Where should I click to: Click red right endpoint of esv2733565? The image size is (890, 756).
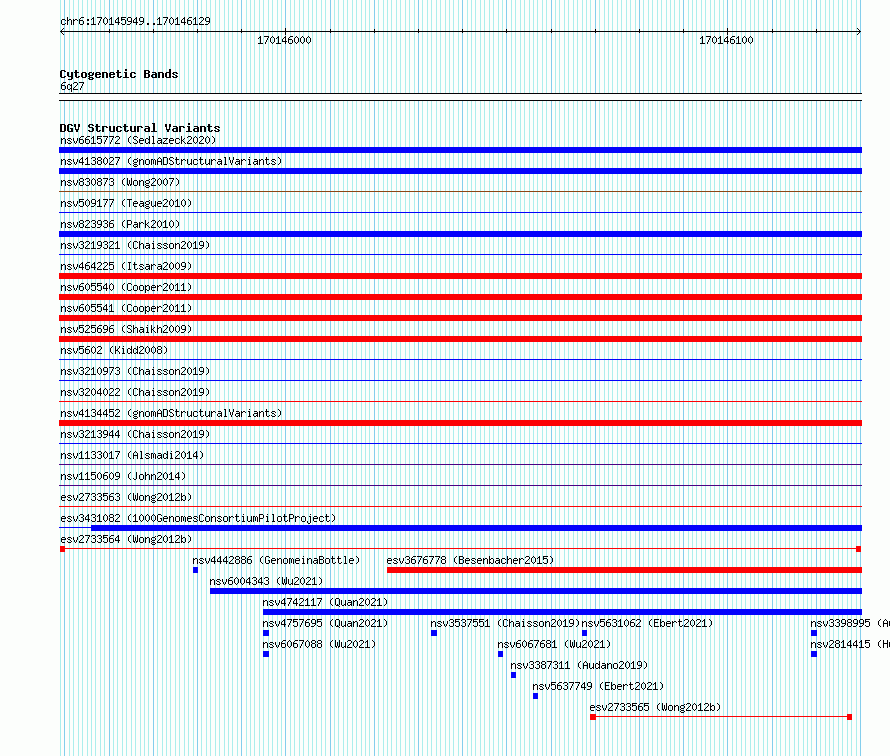point(849,717)
